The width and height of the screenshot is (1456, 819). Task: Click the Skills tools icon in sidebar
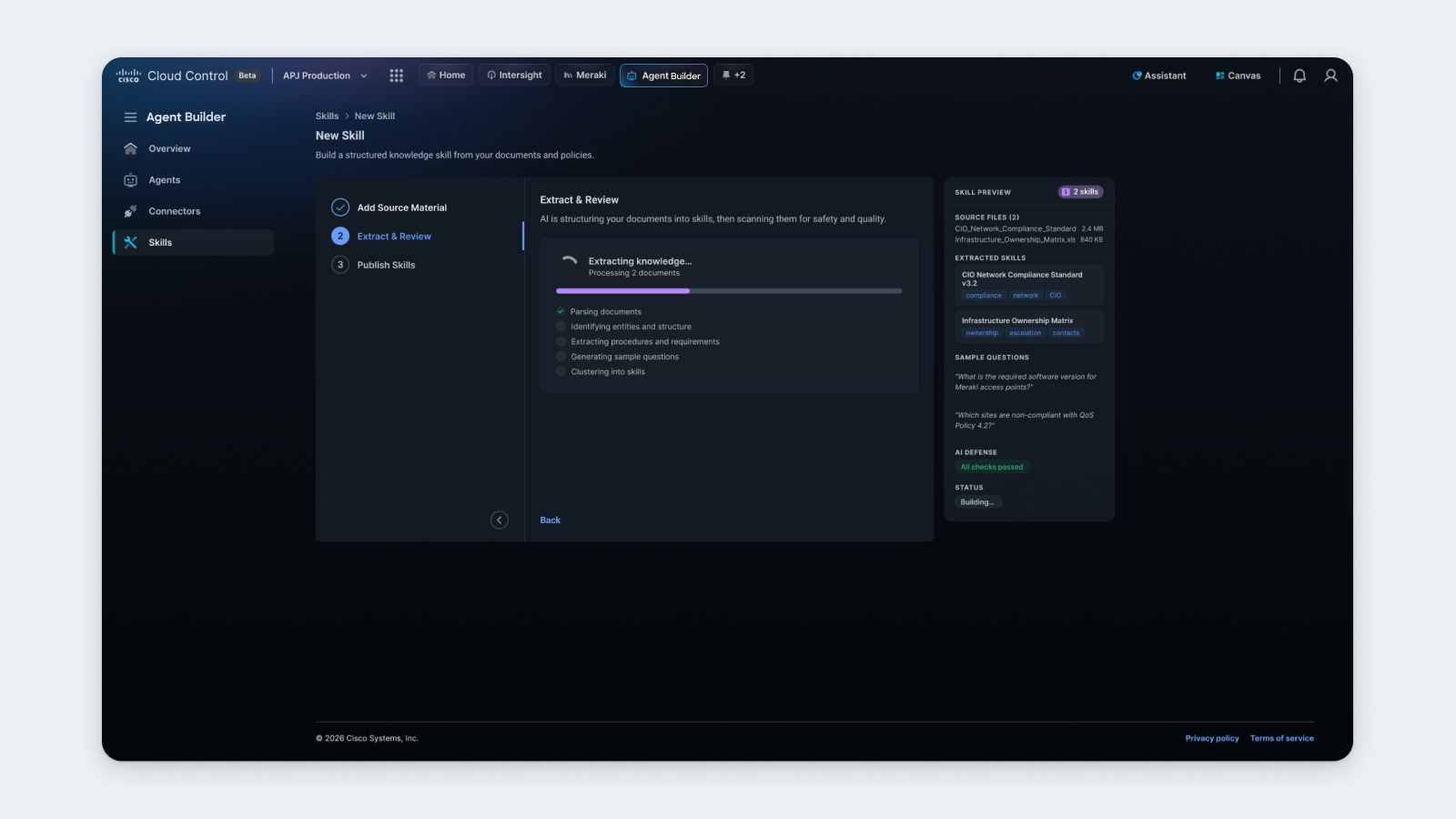[130, 242]
